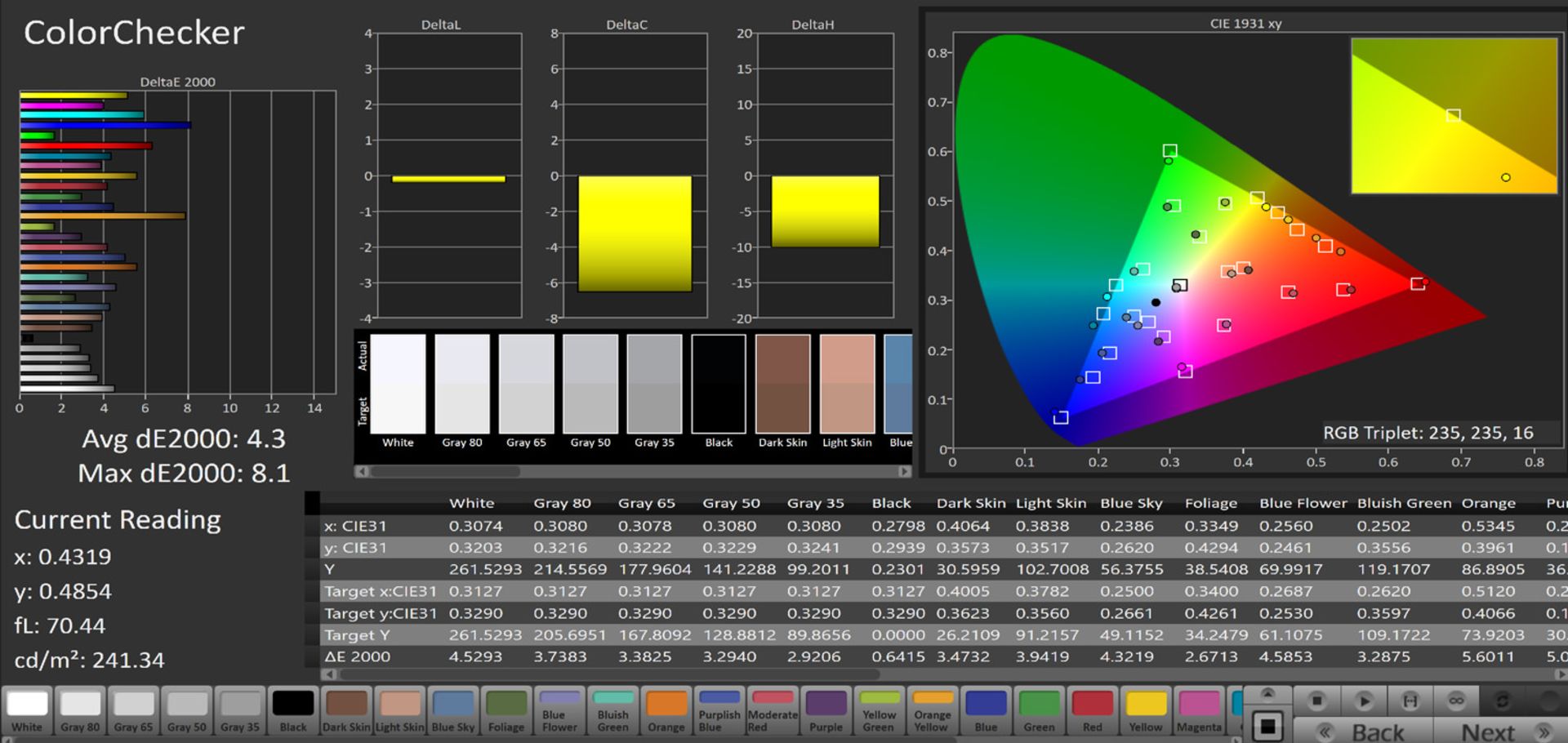Click the read series icon with brackets
The height and width of the screenshot is (743, 1568).
tap(1410, 701)
